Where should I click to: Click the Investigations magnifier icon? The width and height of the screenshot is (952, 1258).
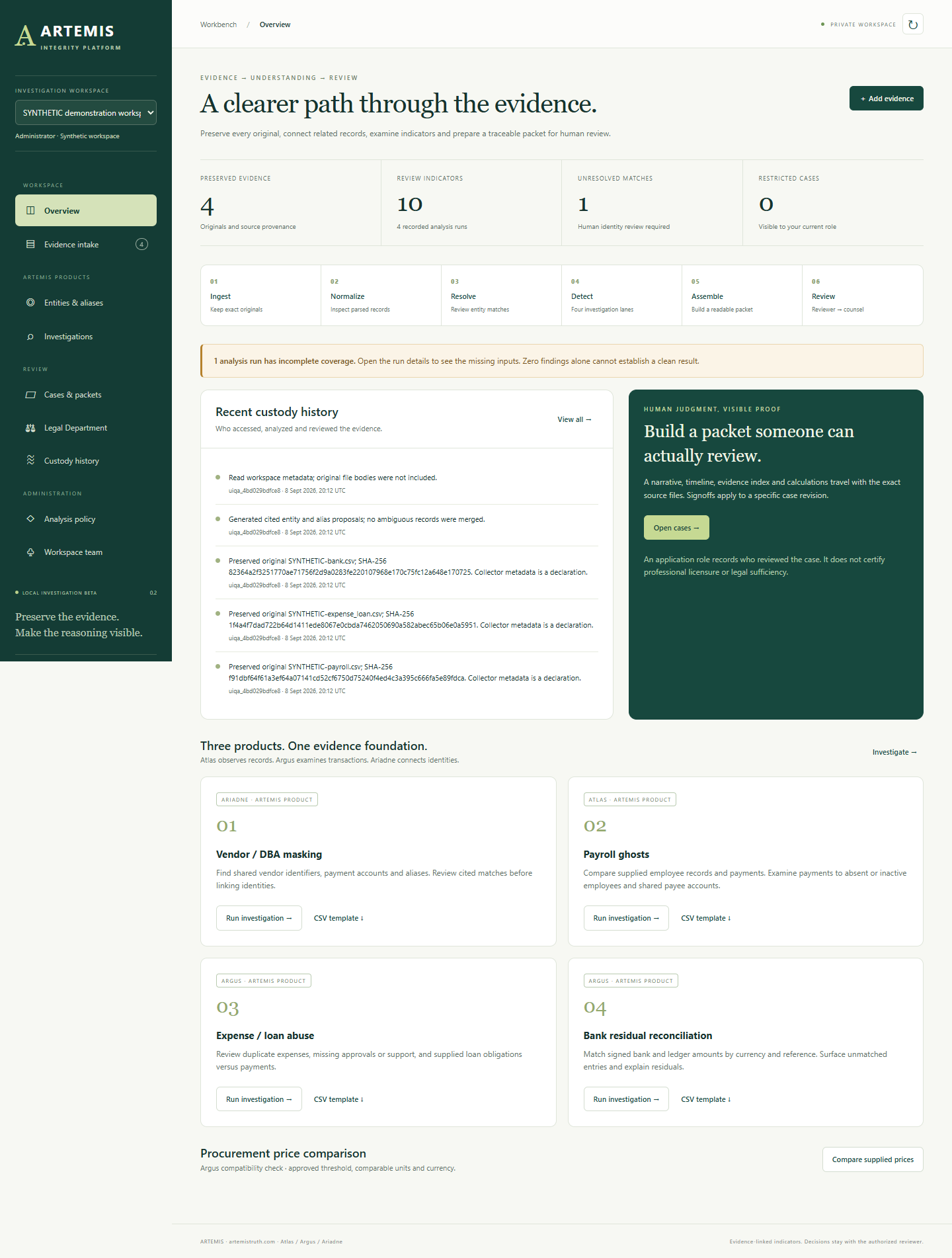click(x=30, y=337)
